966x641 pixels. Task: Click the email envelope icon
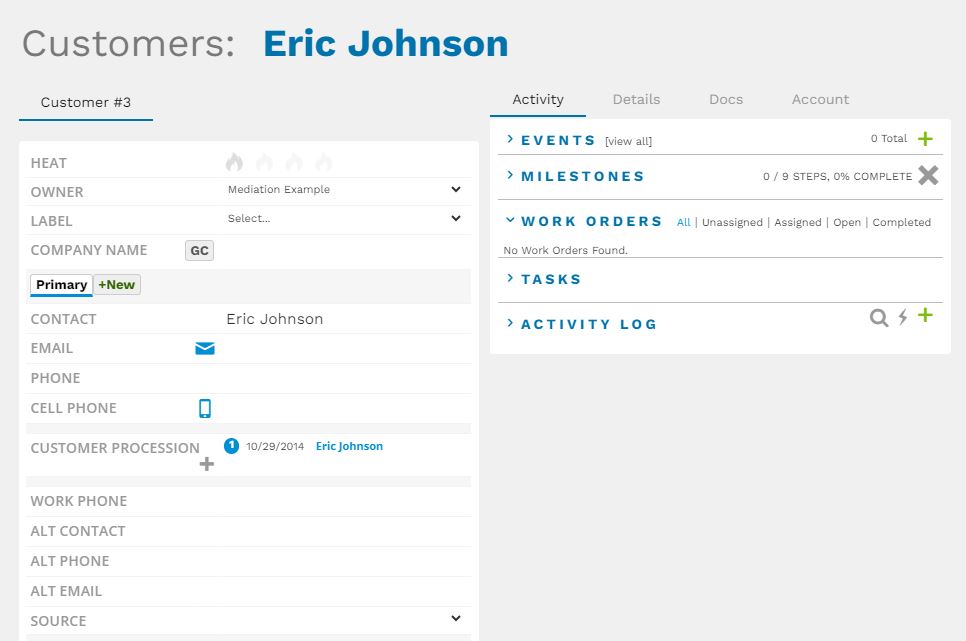tap(205, 348)
